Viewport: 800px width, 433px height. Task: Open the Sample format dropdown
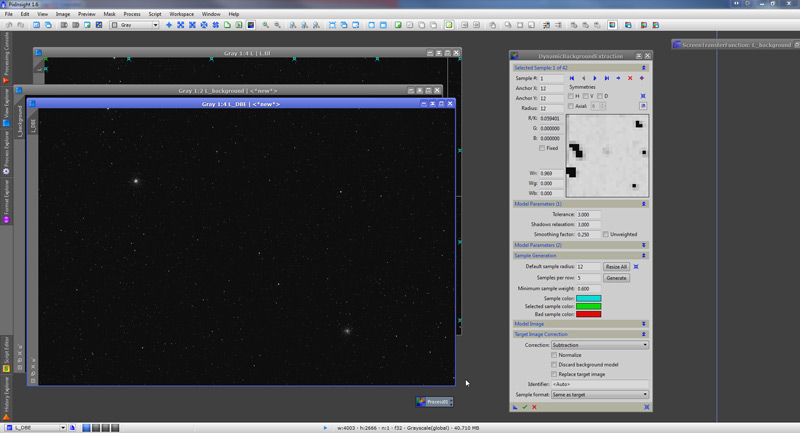[599, 394]
